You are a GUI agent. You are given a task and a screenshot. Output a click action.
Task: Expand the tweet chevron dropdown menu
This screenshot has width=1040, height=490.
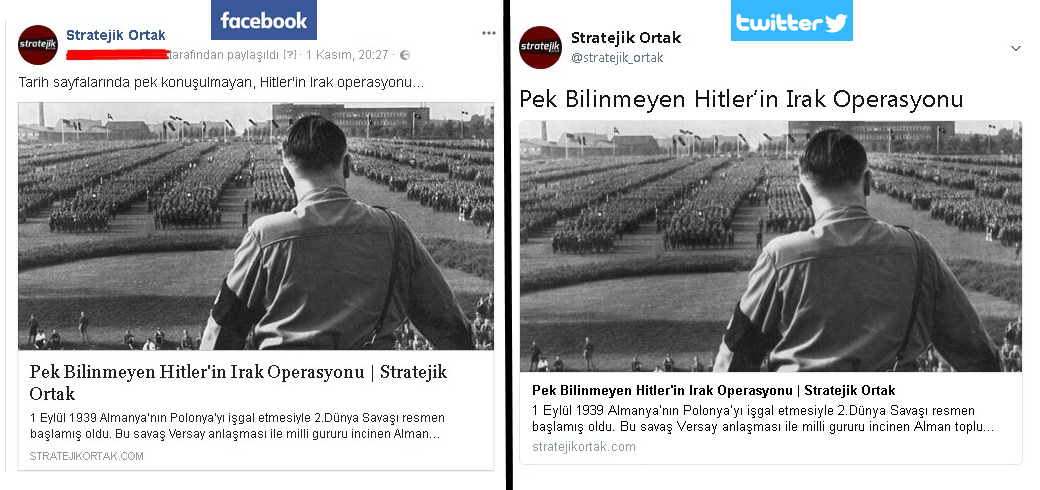pyautogui.click(x=1015, y=48)
